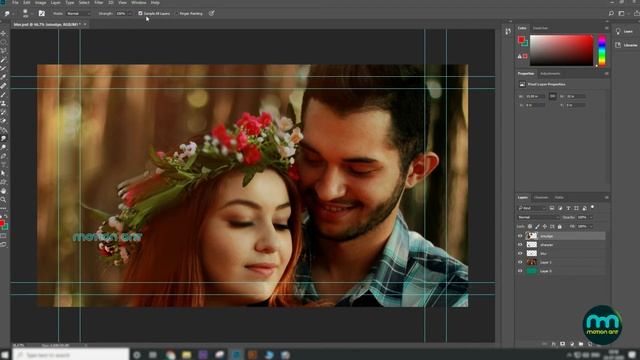The width and height of the screenshot is (640, 360).
Task: Create a new group folder
Action: 580,344
